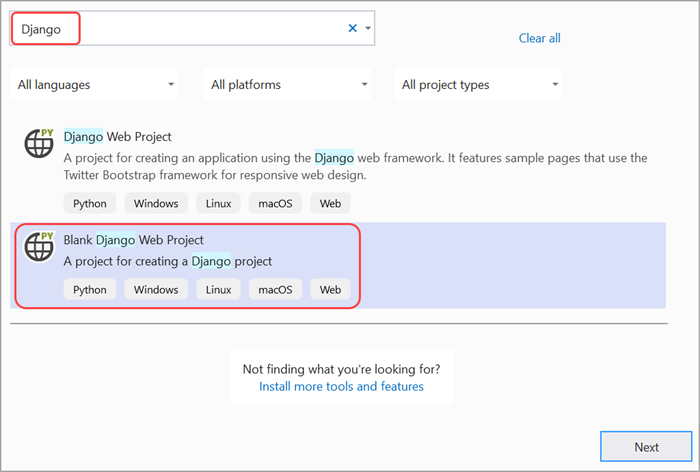This screenshot has width=700, height=472.
Task: Click Python tag under Blank Django Web Project
Action: tap(90, 289)
